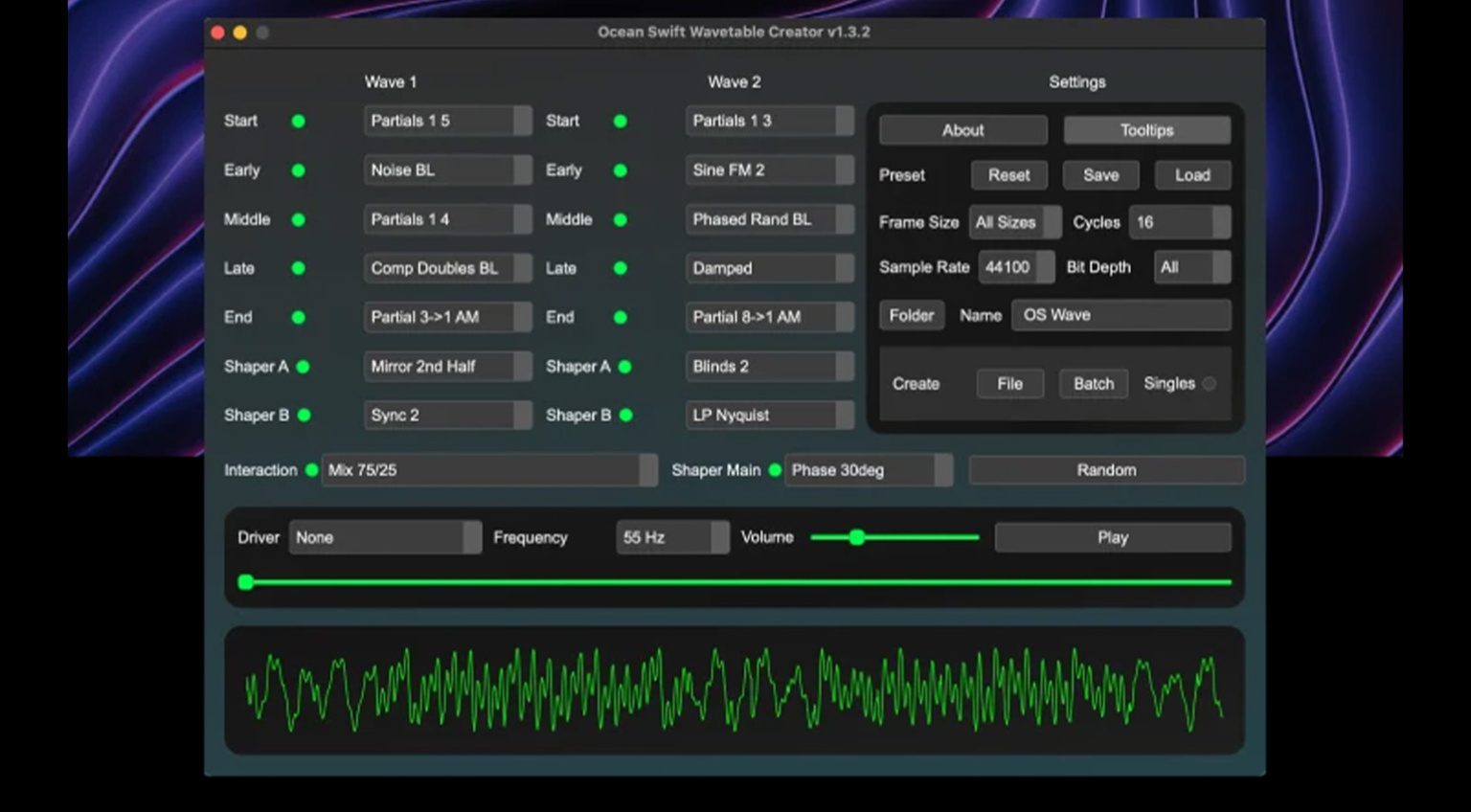Open the Frame Size "All Sizes" dropdown
The image size is (1471, 812).
(1014, 222)
